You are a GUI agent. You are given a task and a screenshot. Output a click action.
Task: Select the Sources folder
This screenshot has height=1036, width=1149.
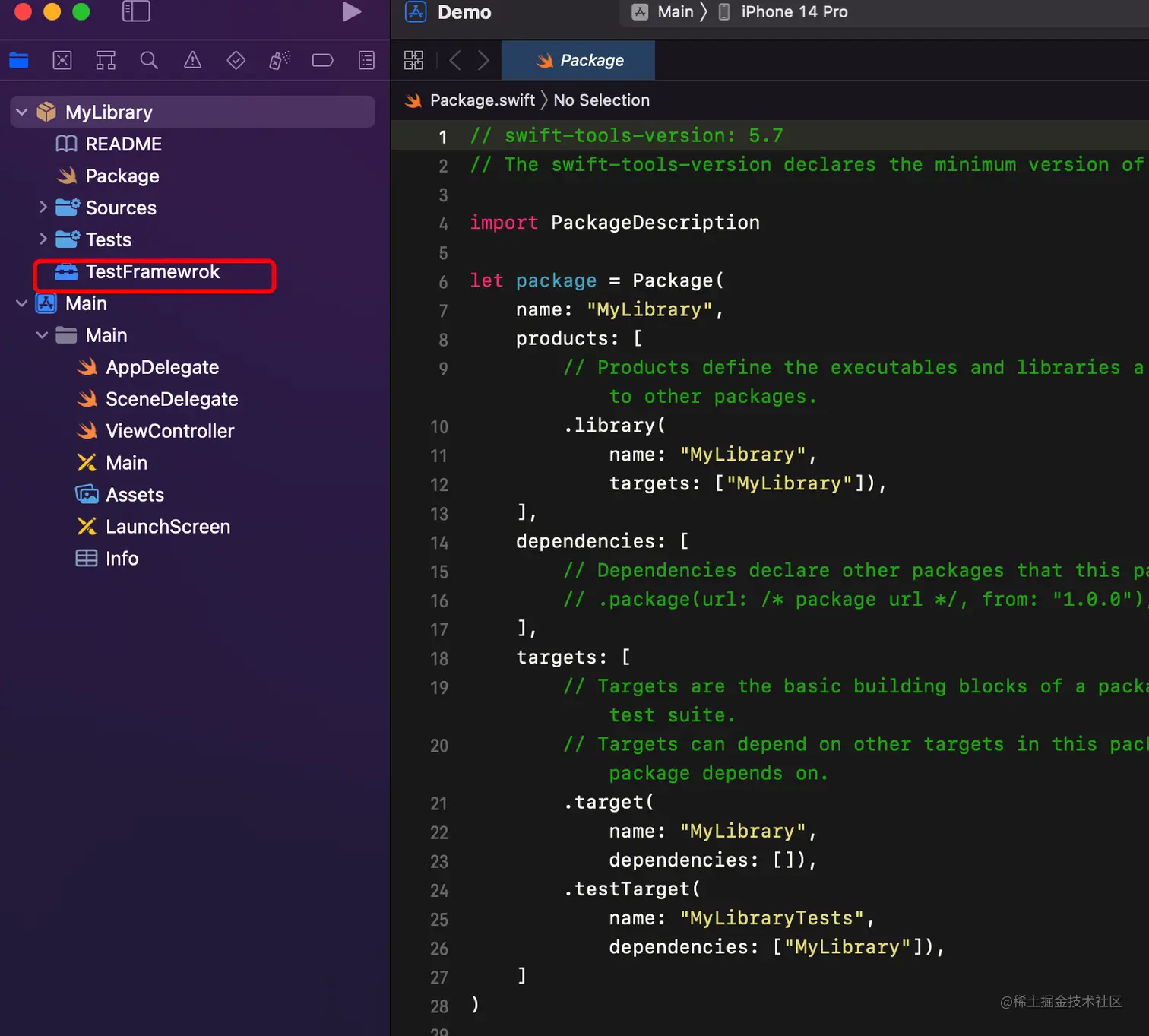[x=121, y=208]
